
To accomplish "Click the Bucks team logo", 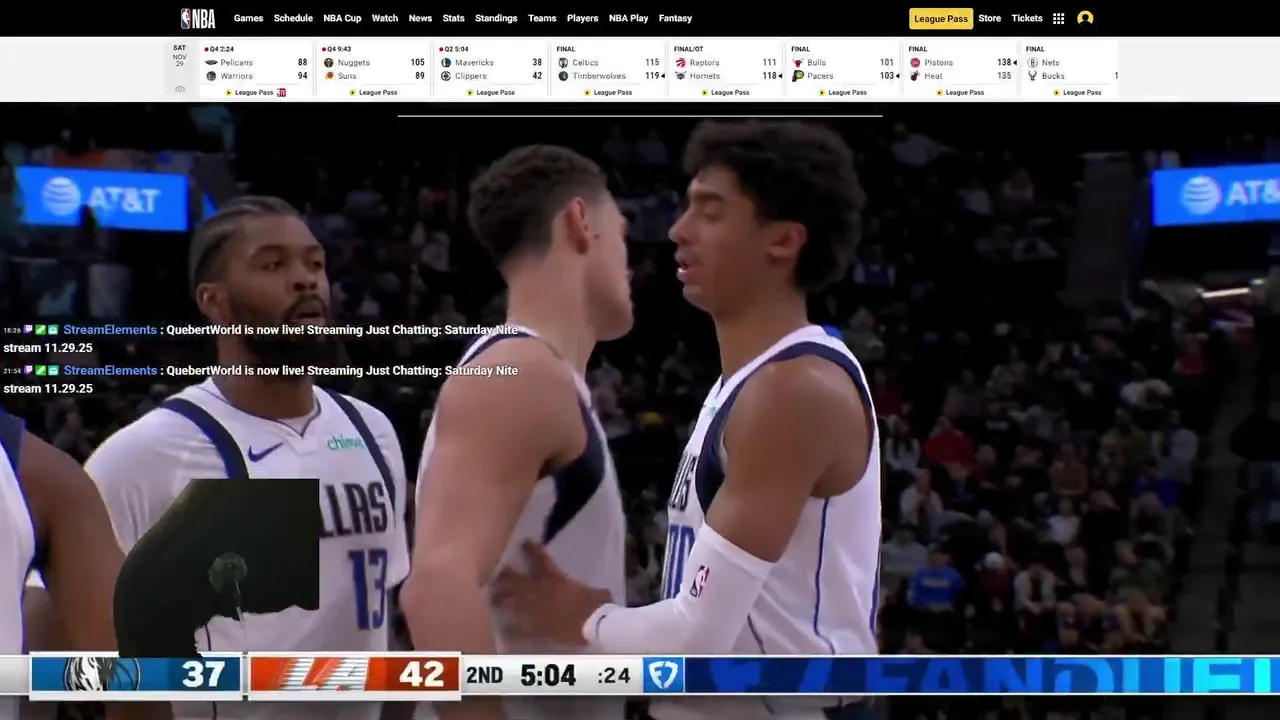I will [1033, 76].
